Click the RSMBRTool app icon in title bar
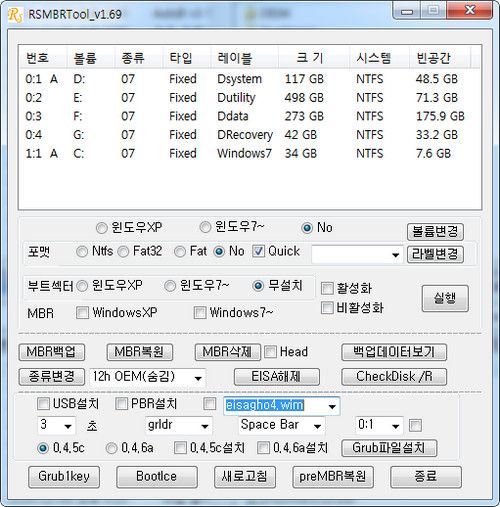 click(x=15, y=15)
